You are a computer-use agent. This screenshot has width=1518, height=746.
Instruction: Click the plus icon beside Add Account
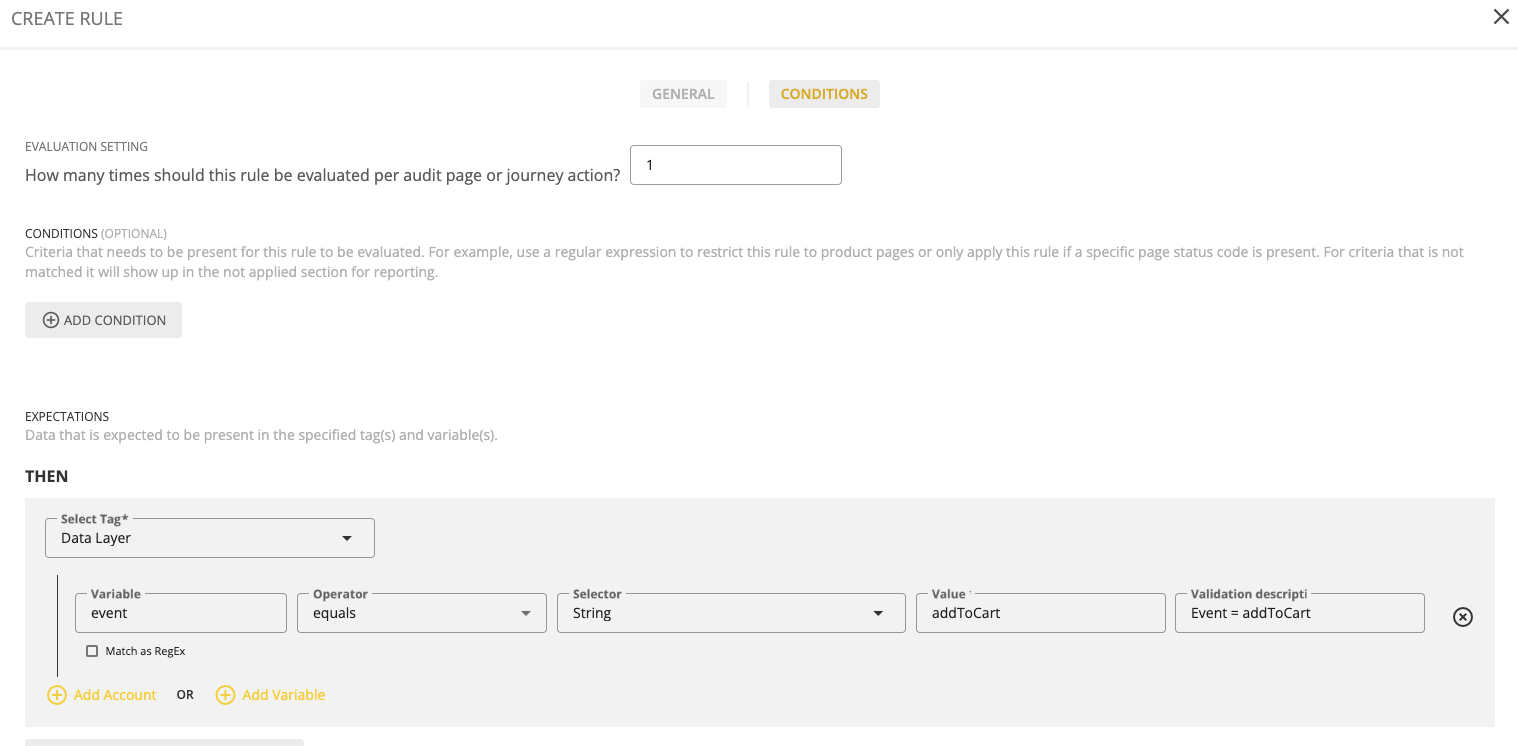click(57, 695)
